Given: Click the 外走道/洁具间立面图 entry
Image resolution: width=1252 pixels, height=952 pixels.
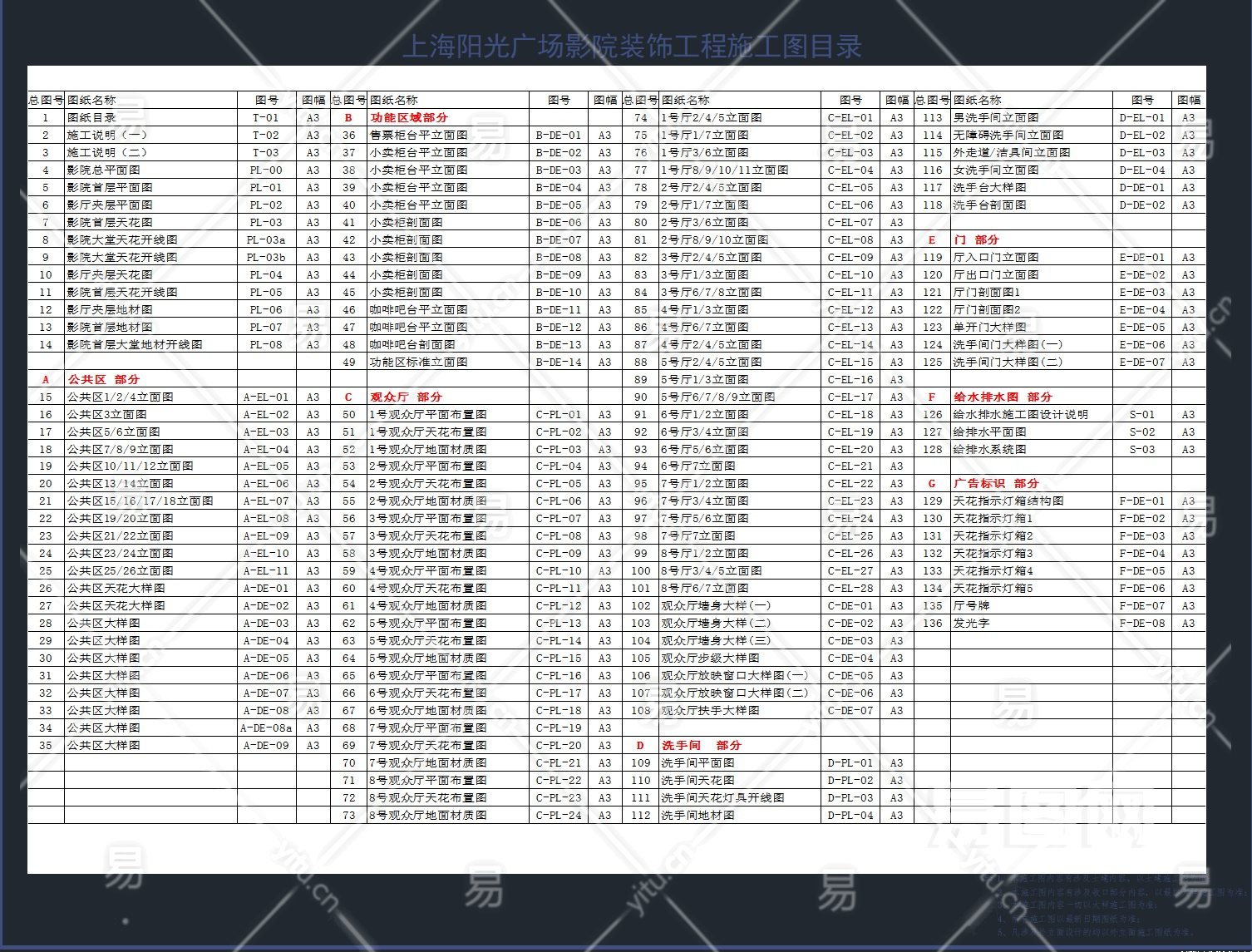Looking at the screenshot, I should [1012, 153].
